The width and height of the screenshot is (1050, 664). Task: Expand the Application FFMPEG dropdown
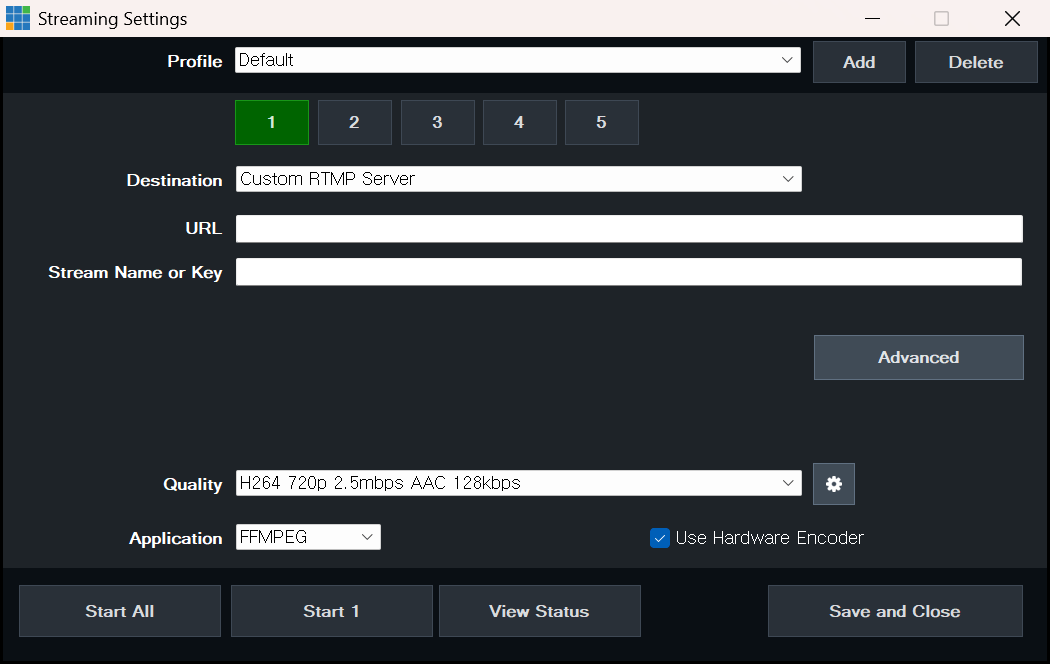point(308,537)
